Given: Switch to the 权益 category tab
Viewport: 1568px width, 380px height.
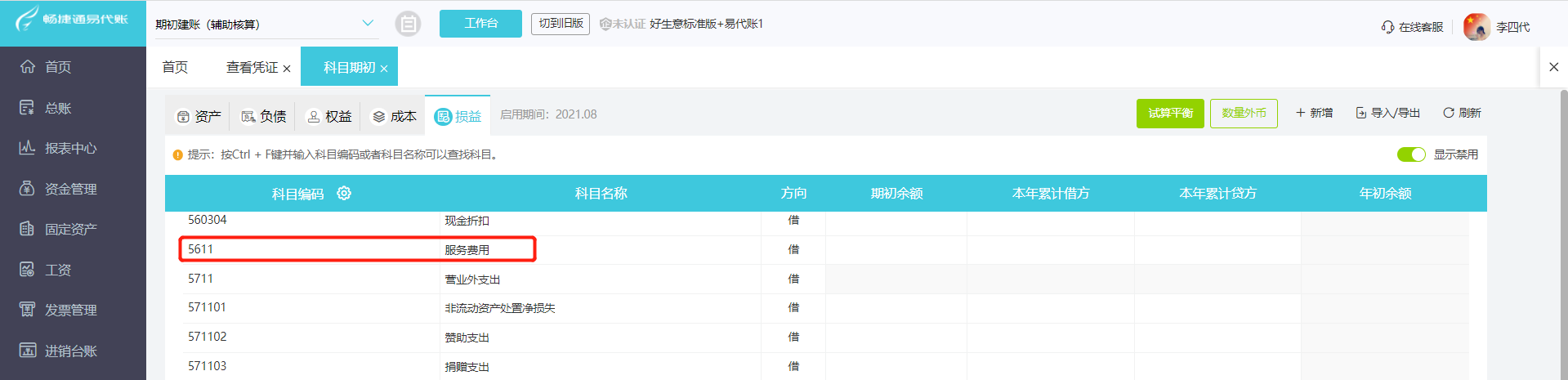Looking at the screenshot, I should pyautogui.click(x=328, y=117).
